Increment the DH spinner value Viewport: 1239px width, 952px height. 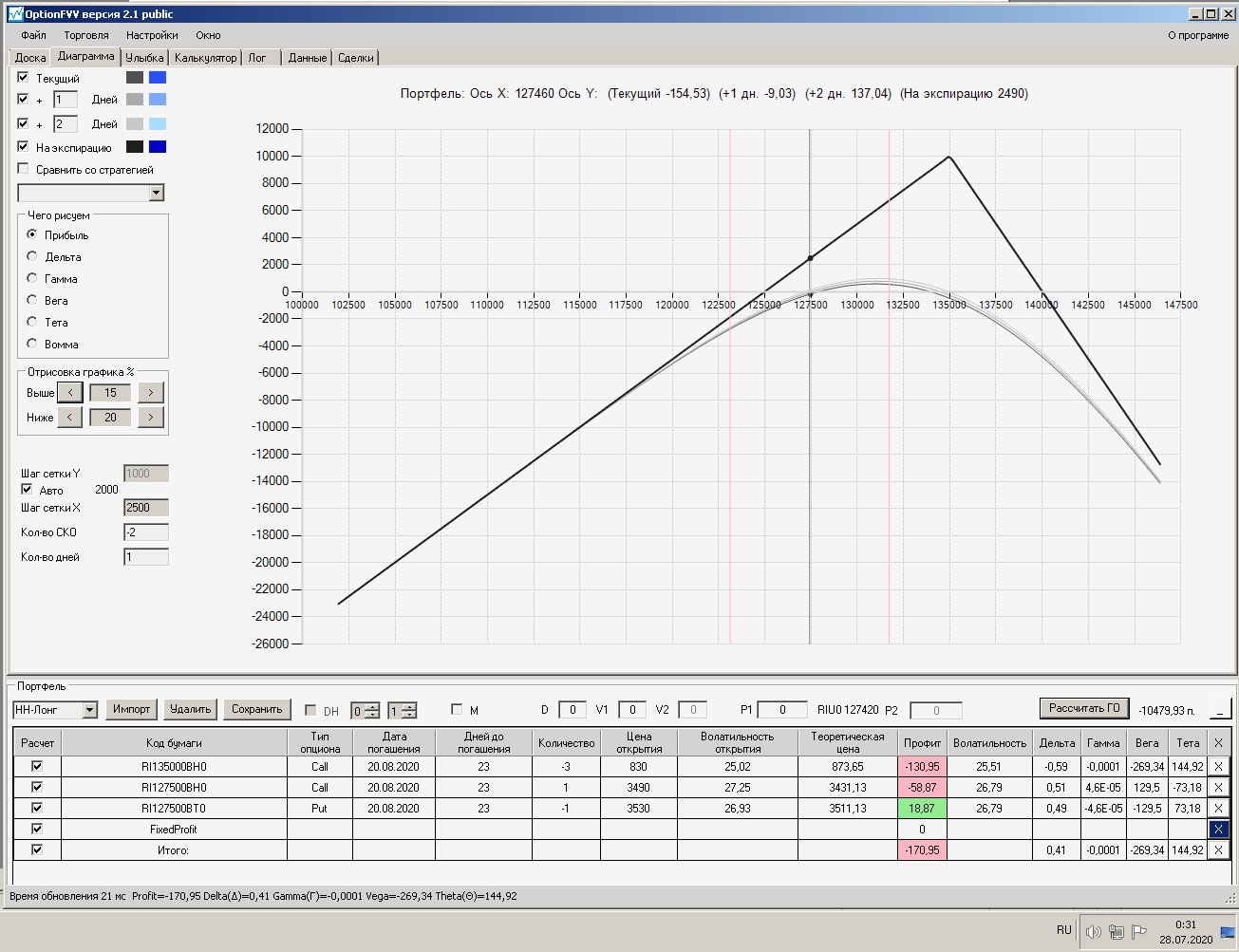pyautogui.click(x=372, y=706)
